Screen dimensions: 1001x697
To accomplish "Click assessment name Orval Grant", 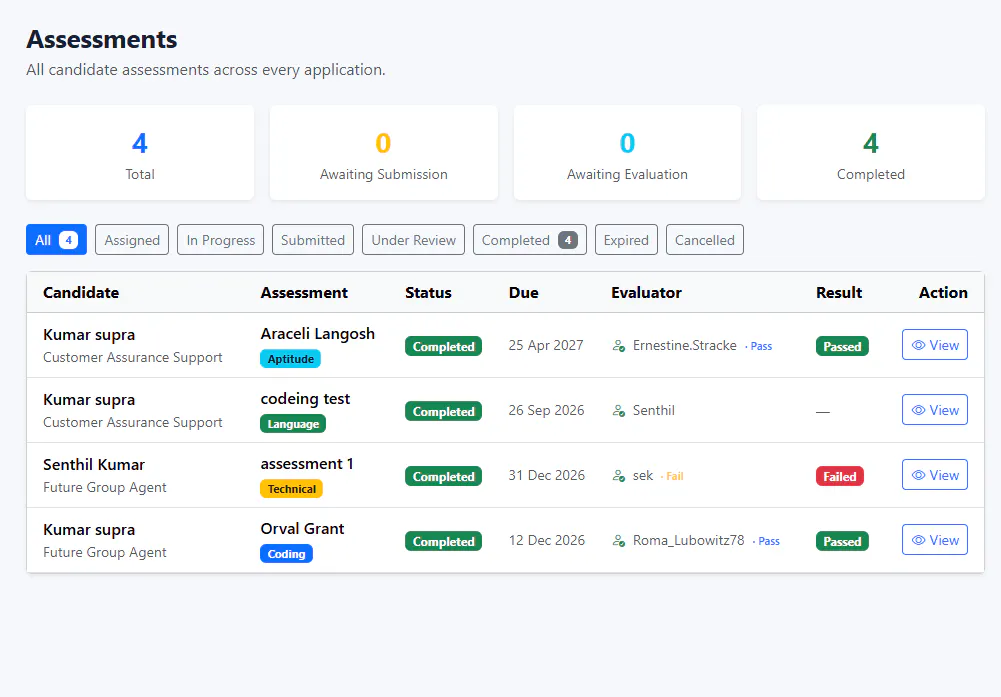I will pyautogui.click(x=302, y=529).
